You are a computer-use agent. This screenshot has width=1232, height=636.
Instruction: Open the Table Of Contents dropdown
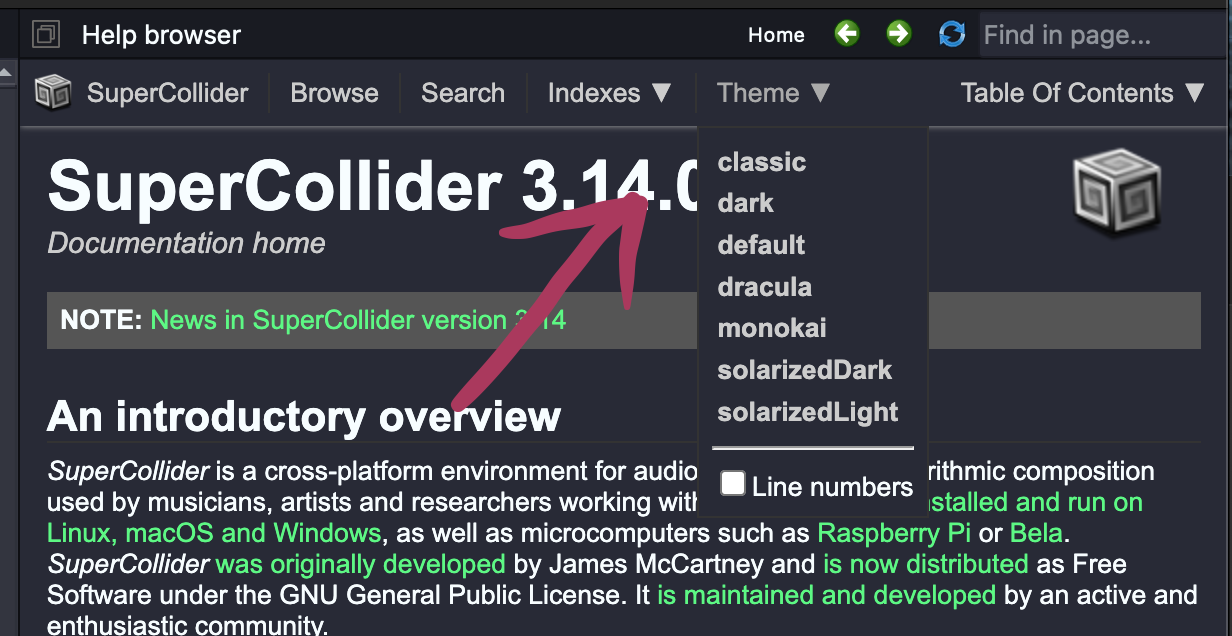(1082, 93)
